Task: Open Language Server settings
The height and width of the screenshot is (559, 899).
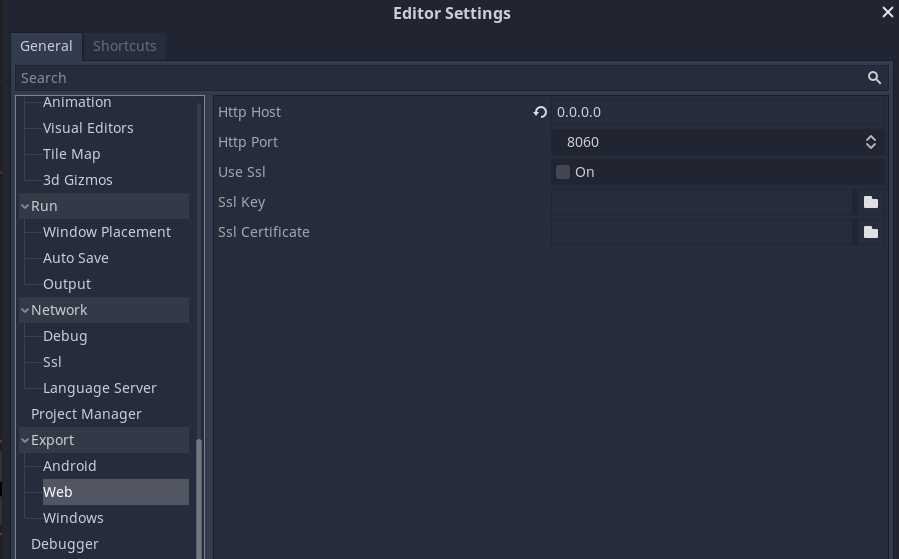Action: (x=100, y=388)
